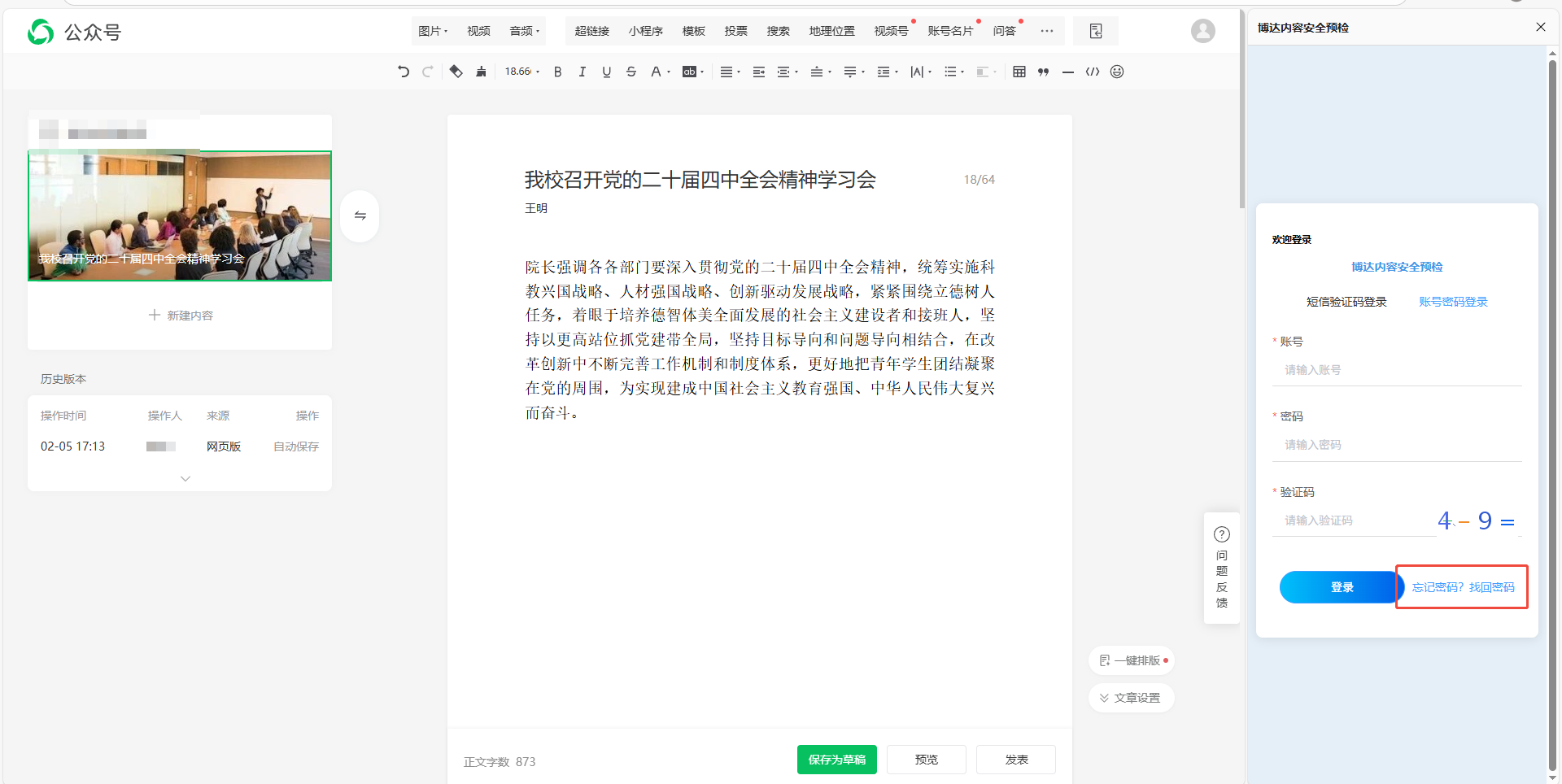Expand the history versions chevron
This screenshot has height=784, width=1562.
[185, 478]
